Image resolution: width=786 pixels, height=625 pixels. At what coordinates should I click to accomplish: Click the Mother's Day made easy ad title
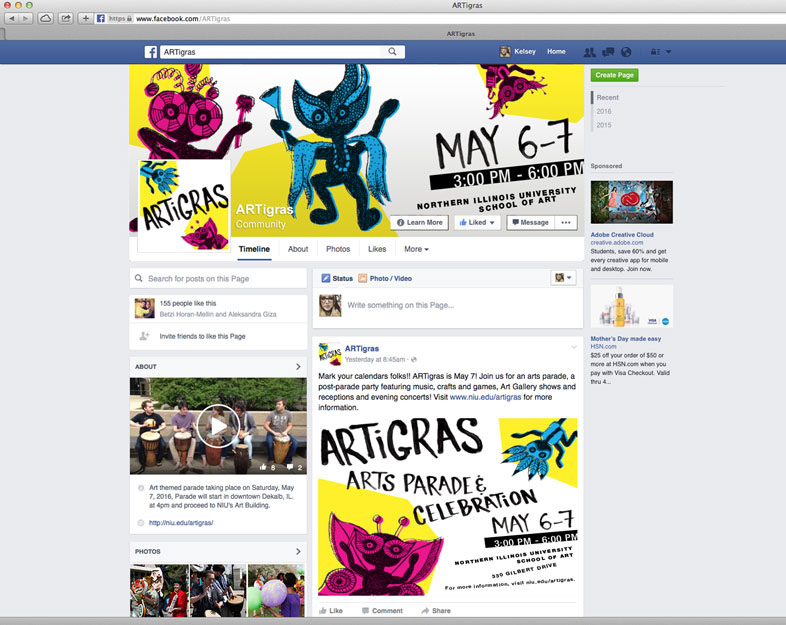click(x=626, y=339)
